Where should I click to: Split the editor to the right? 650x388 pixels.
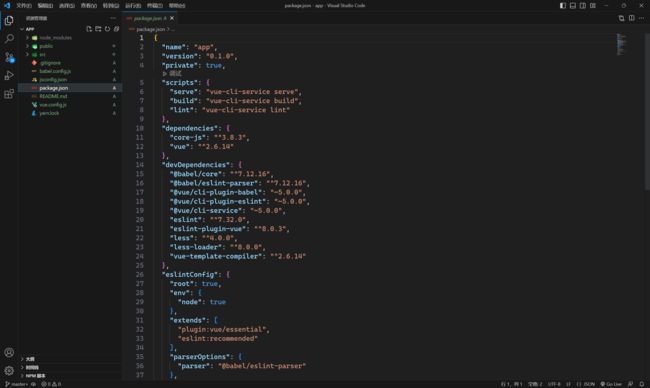pos(631,18)
